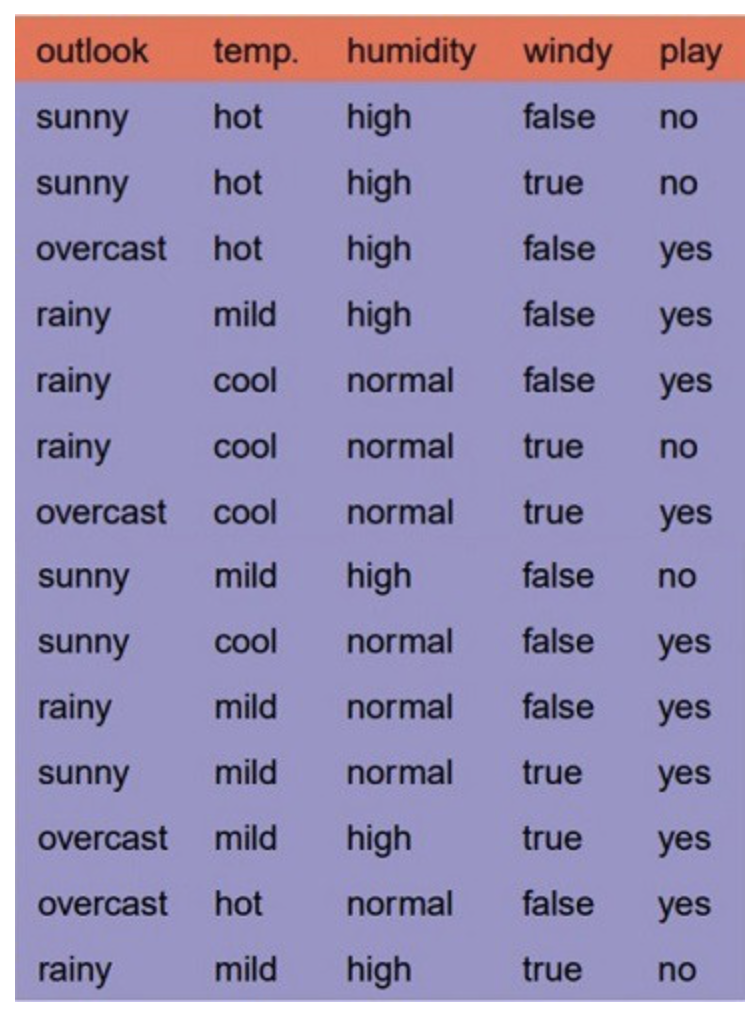Click 'cool' in the sunny, cool row
This screenshot has height=1016, width=756.
244,642
